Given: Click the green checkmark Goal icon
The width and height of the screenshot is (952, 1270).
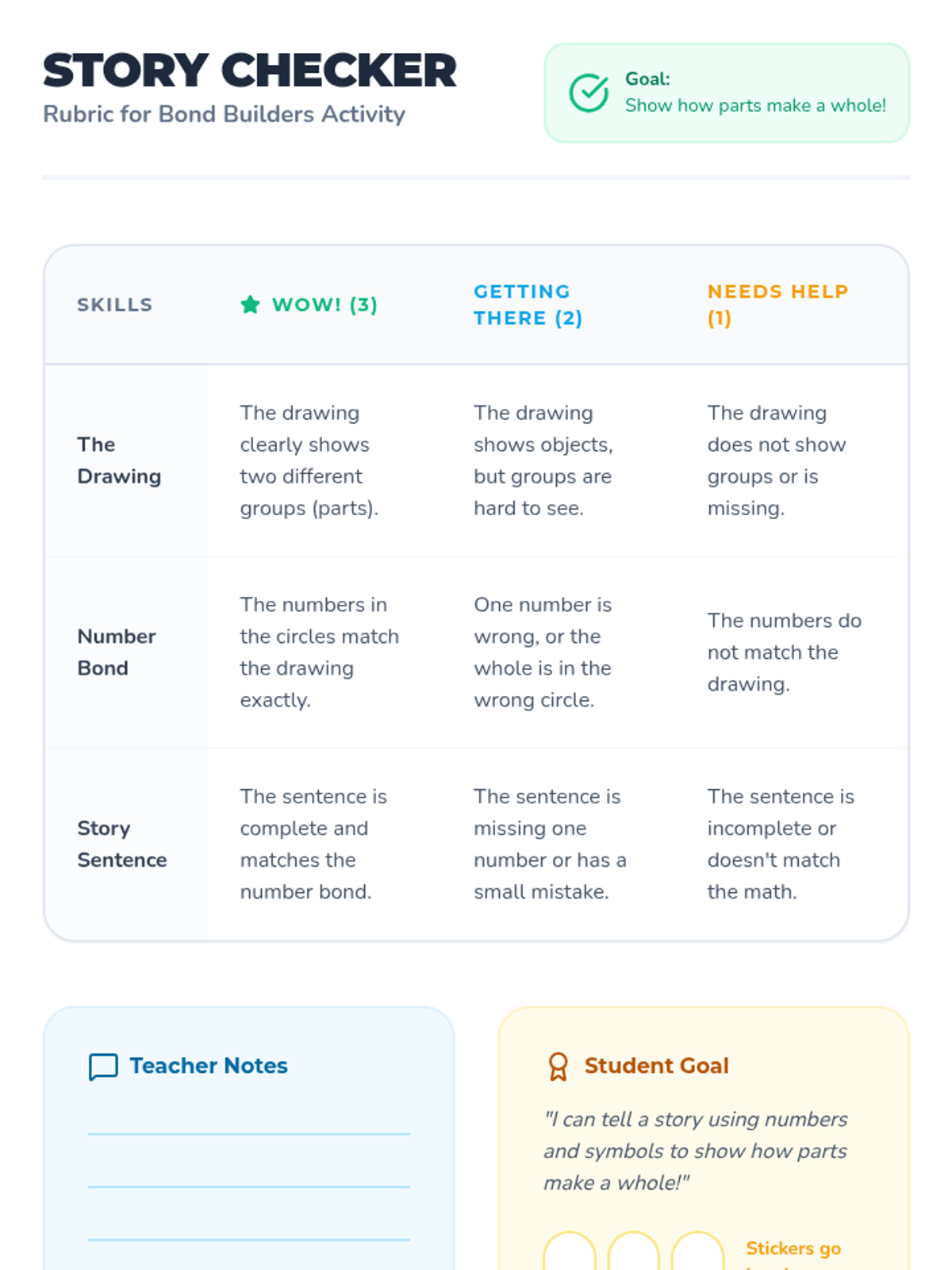Looking at the screenshot, I should pyautogui.click(x=589, y=93).
